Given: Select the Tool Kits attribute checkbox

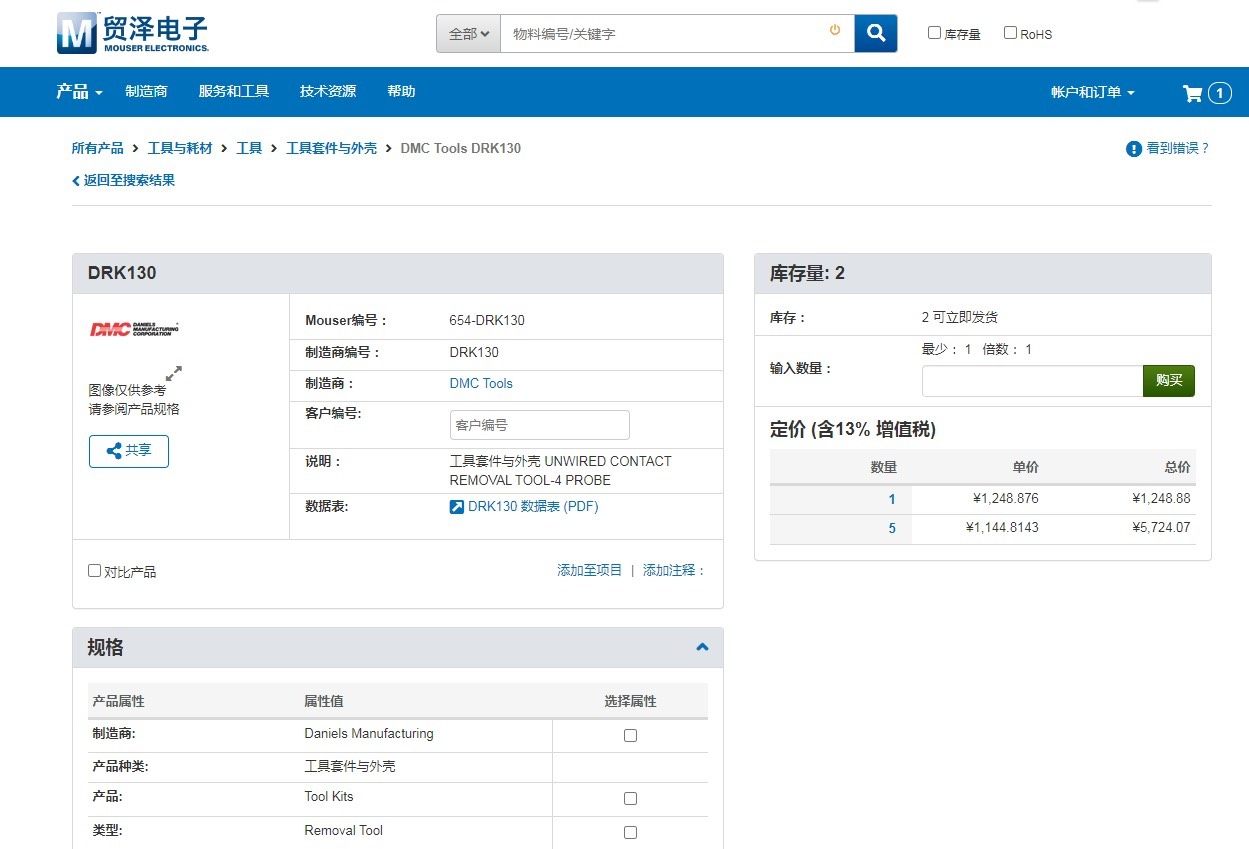Looking at the screenshot, I should 630,798.
